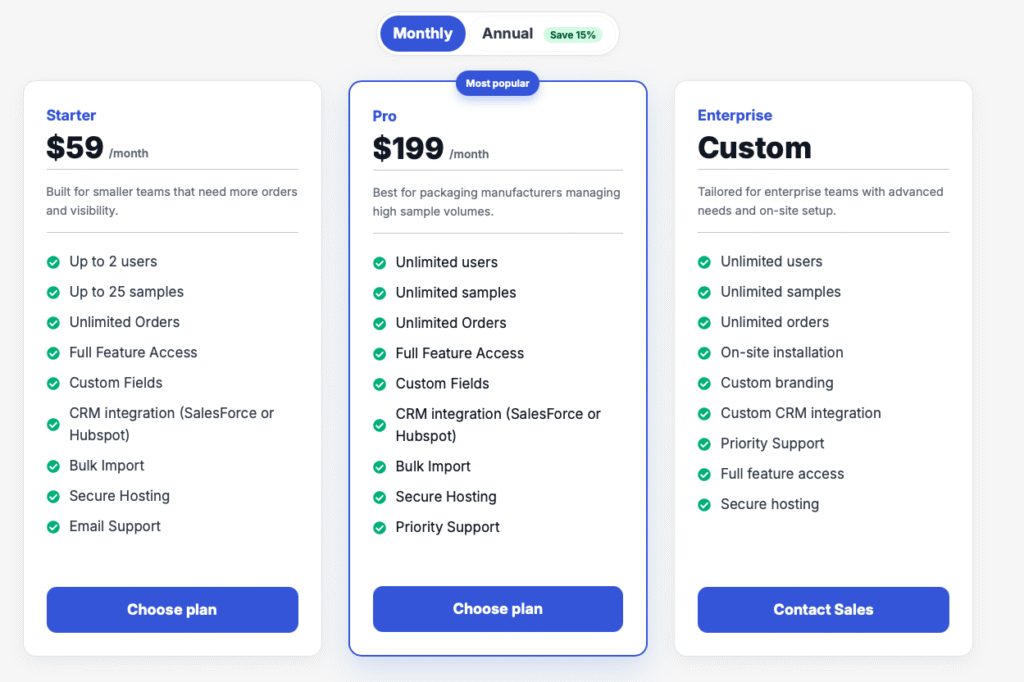Click the checkmark icon next to Up to 25 samples

point(53,292)
